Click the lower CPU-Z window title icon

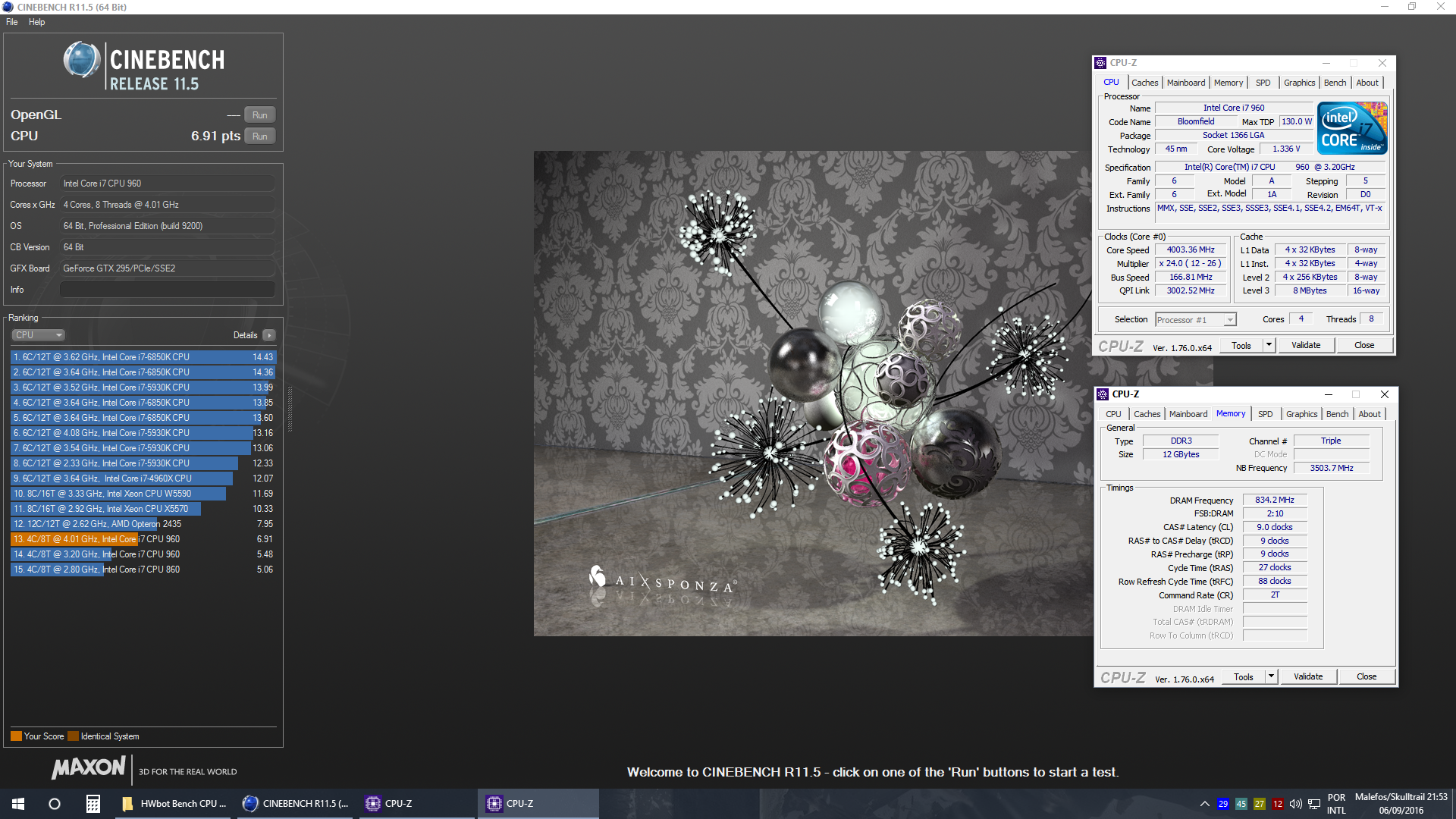click(1103, 394)
